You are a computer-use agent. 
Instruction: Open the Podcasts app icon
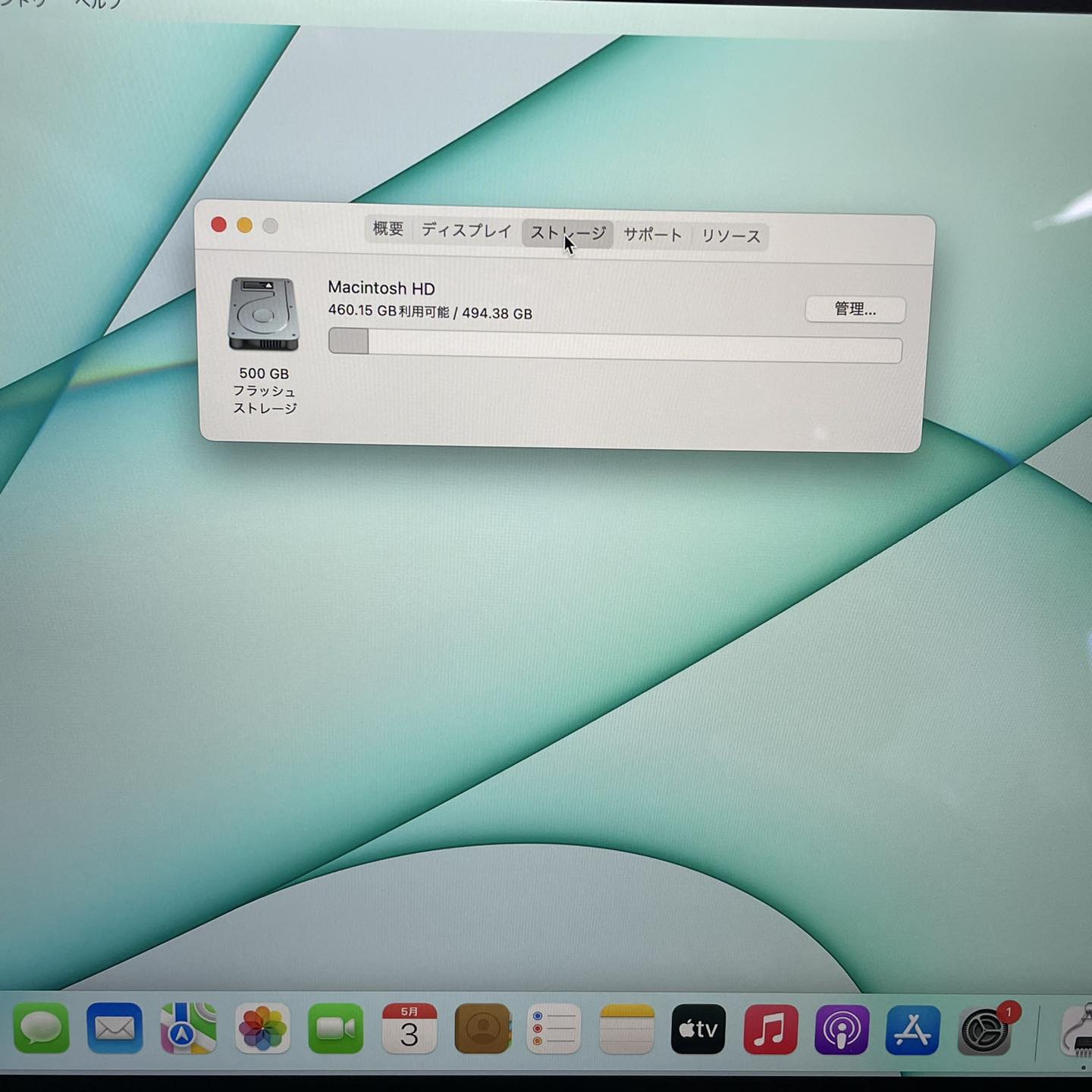pyautogui.click(x=842, y=1030)
